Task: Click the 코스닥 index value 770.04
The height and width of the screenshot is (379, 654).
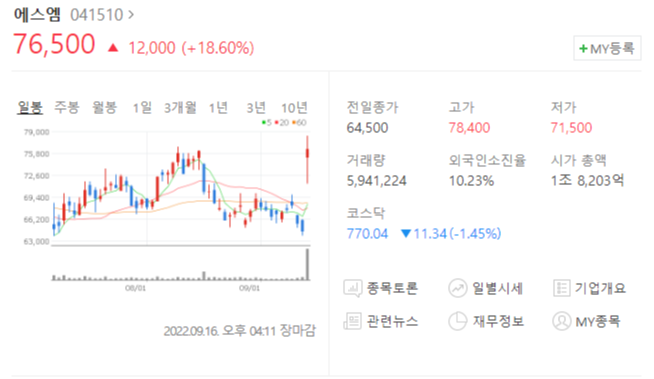Action: [x=367, y=233]
